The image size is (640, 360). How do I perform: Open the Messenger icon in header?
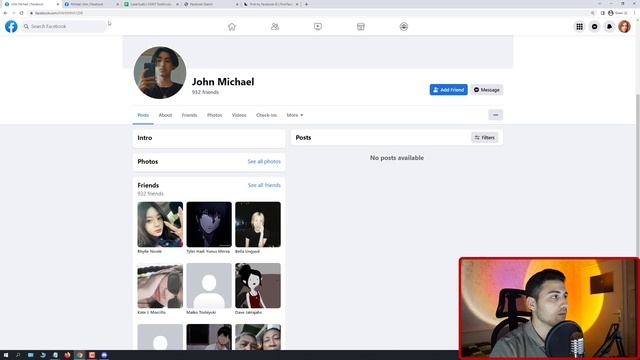(x=595, y=27)
